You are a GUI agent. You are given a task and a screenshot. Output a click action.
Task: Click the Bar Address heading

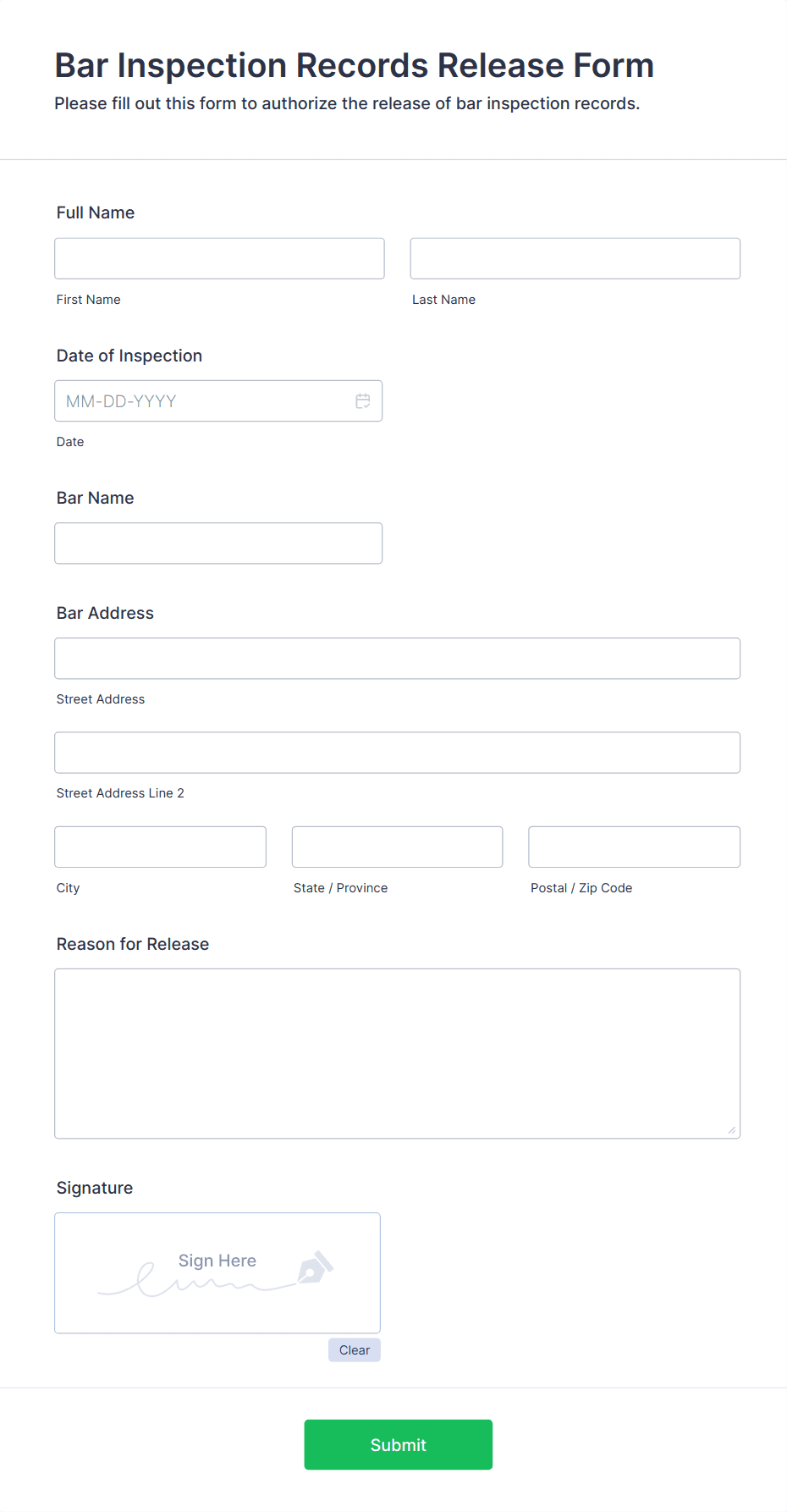pyautogui.click(x=105, y=613)
